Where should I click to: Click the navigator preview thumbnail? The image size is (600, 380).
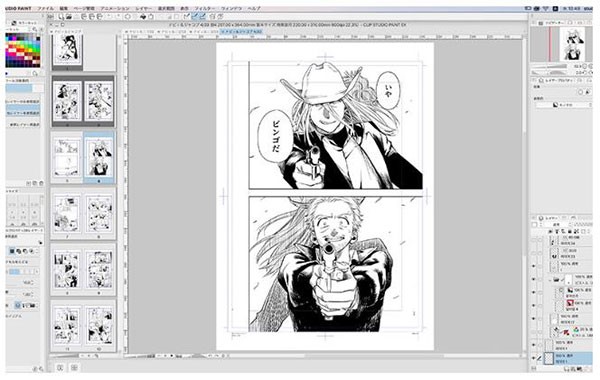(572, 44)
